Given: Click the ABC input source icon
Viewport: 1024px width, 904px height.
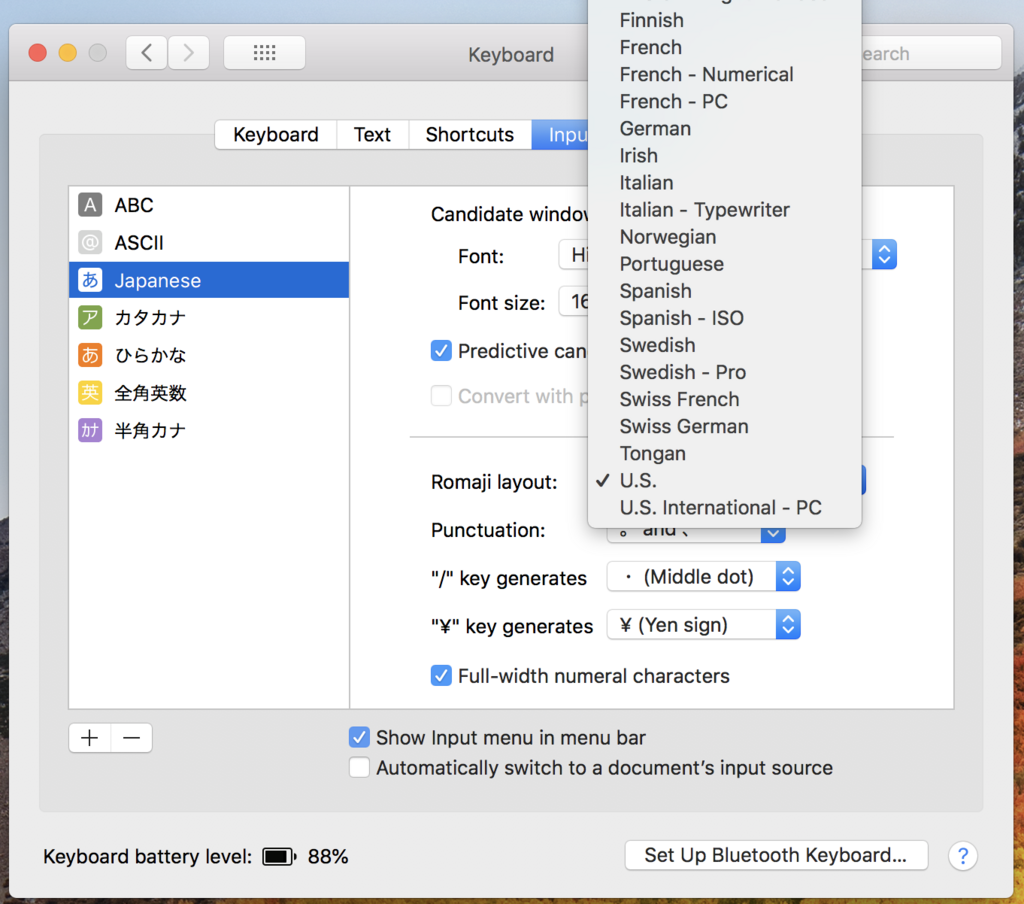Looking at the screenshot, I should point(90,204).
